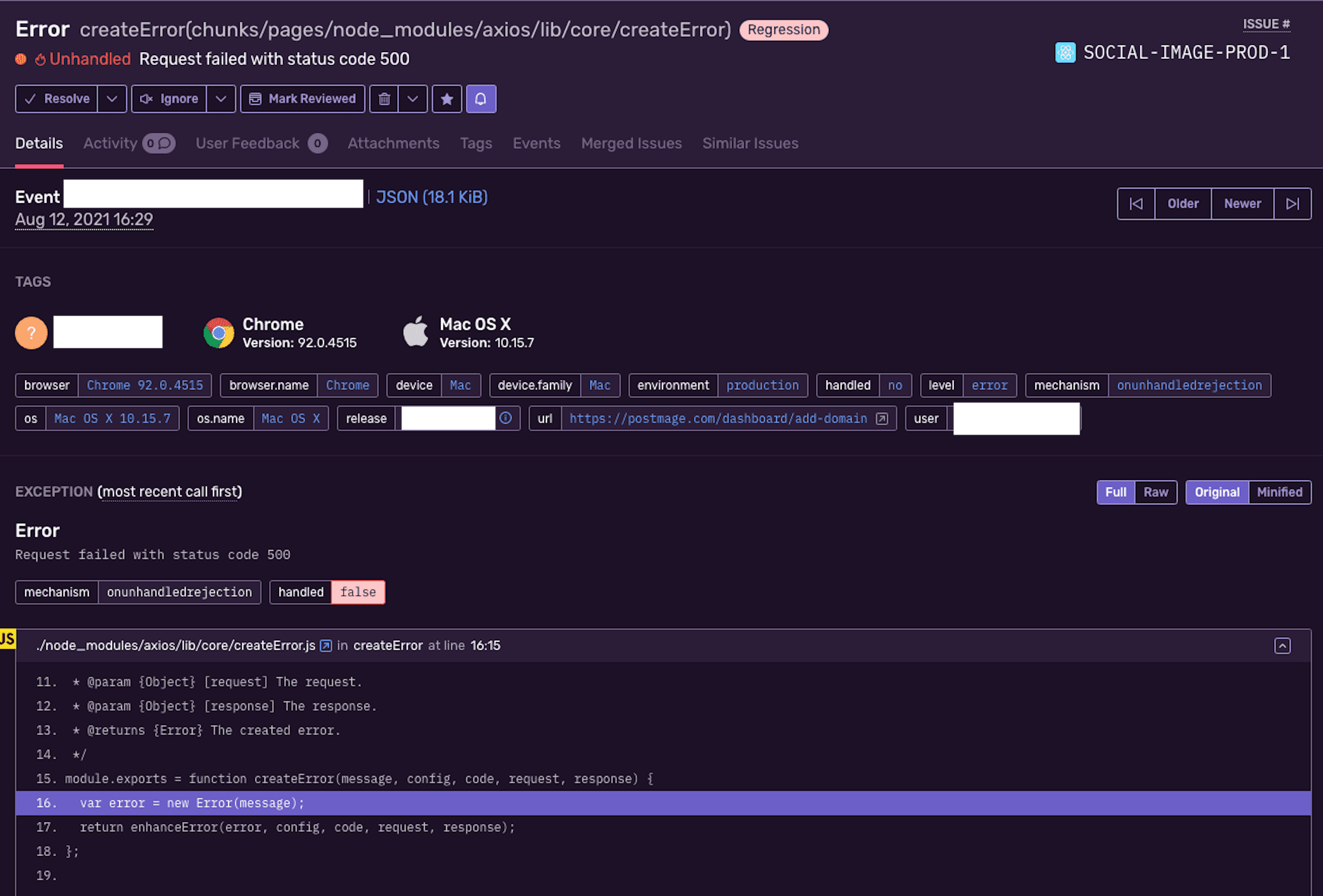Click the oldest event first icon
Image resolution: width=1323 pixels, height=896 pixels.
(1136, 203)
